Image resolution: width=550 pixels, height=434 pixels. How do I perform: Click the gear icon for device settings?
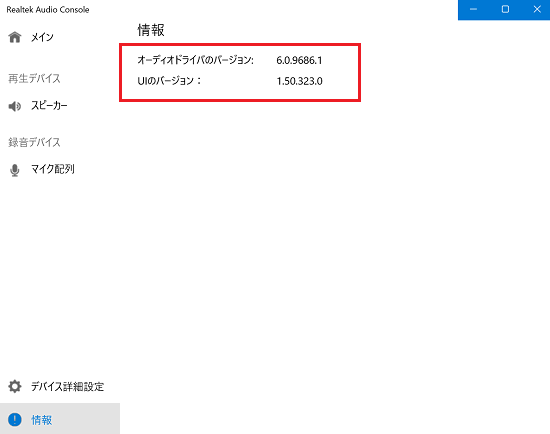tap(15, 386)
